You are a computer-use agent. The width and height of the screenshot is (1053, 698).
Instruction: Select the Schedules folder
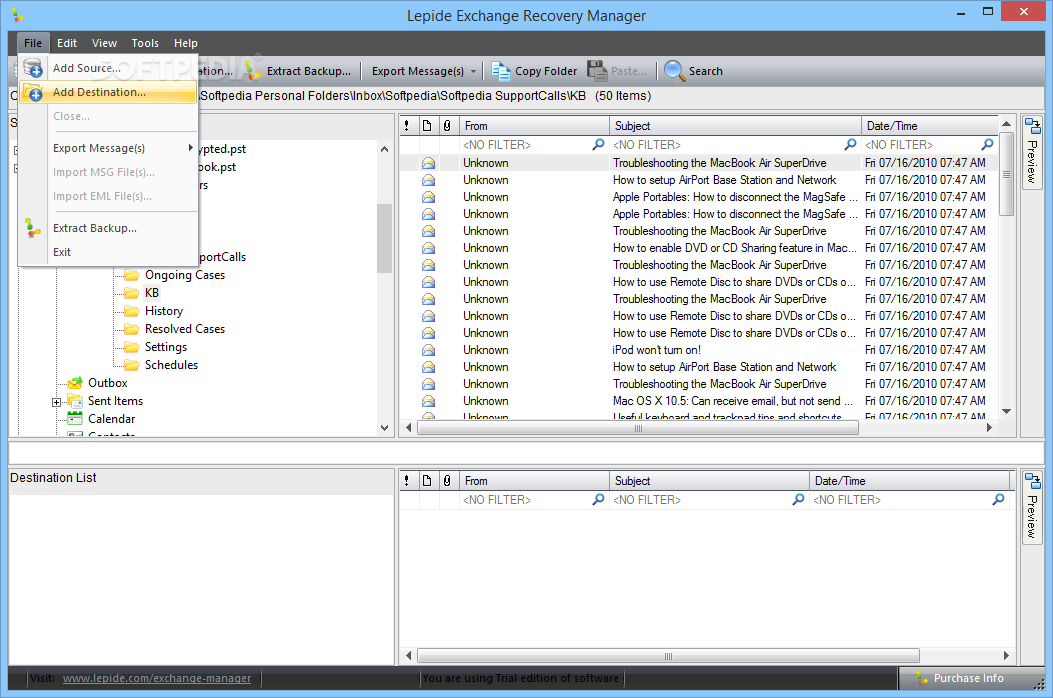coord(171,365)
